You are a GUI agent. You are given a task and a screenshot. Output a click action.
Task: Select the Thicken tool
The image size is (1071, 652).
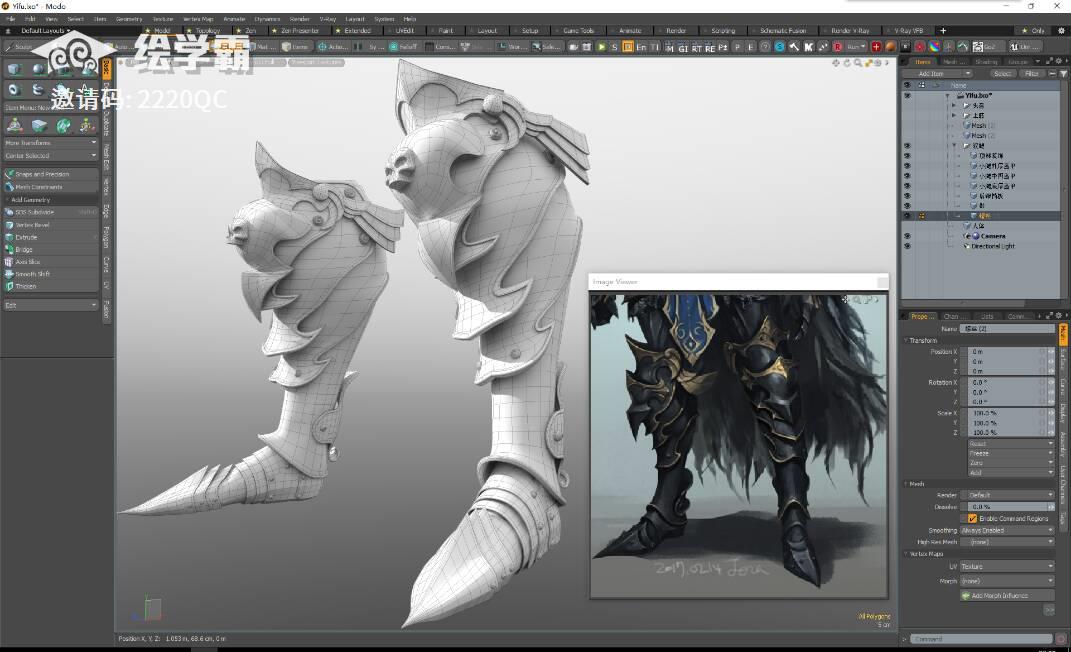(51, 286)
